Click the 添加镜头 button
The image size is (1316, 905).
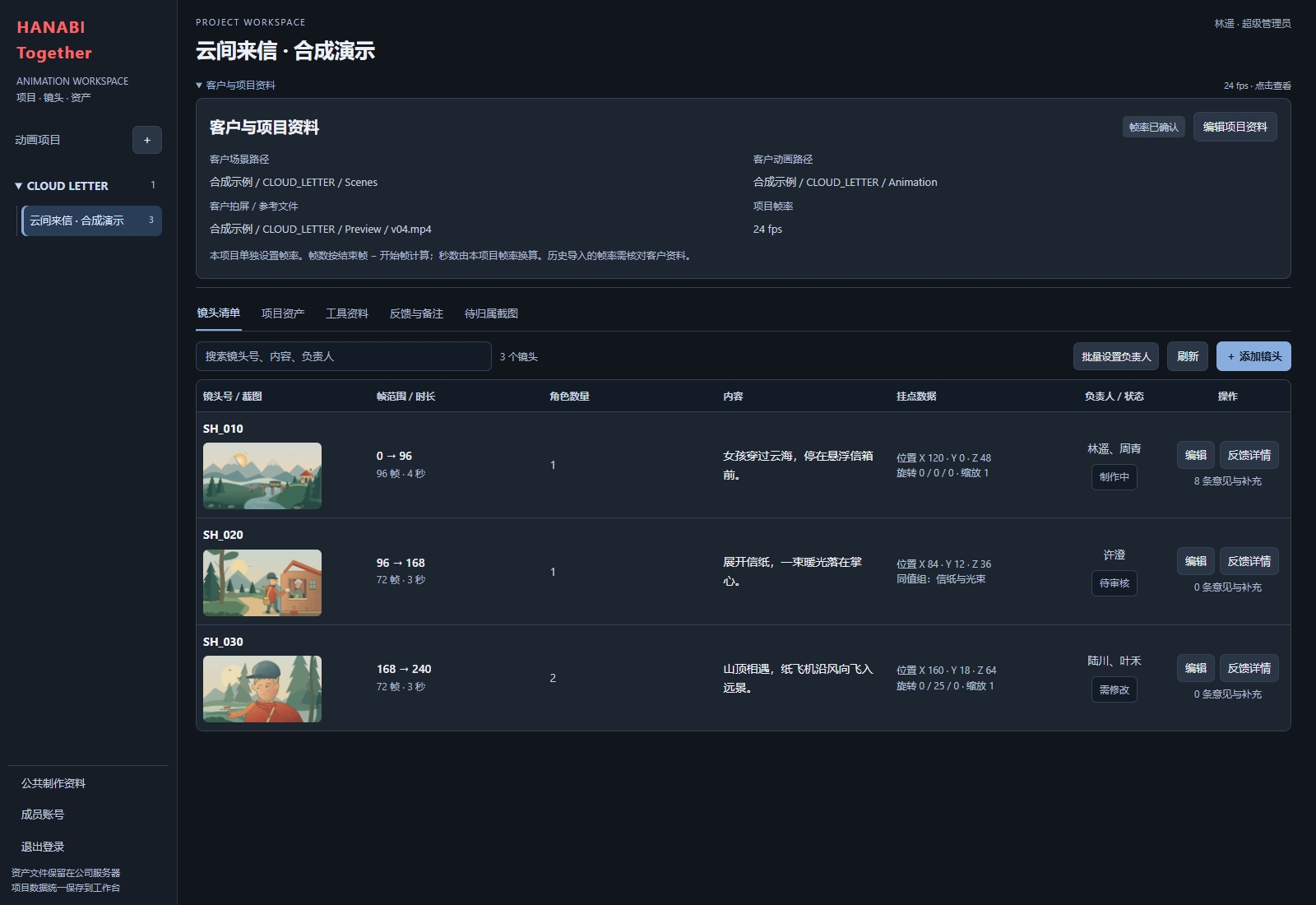click(1253, 356)
